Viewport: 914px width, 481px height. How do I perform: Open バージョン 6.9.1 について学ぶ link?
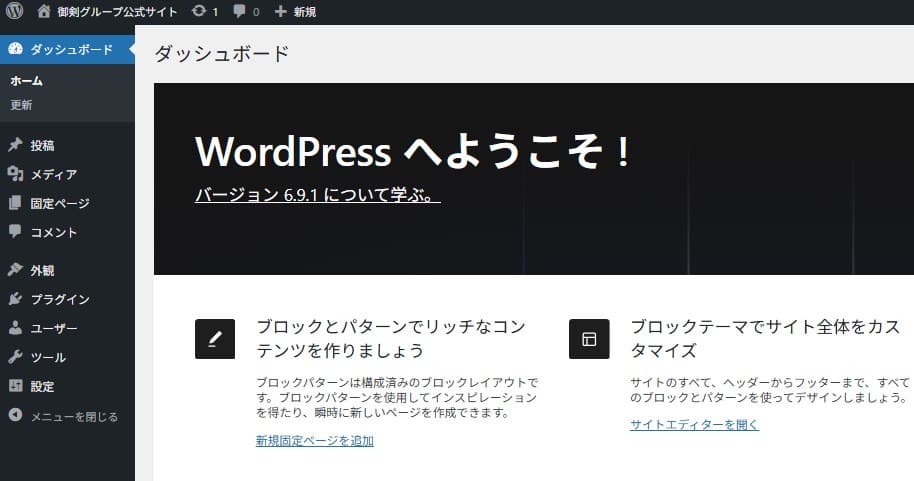coord(318,195)
